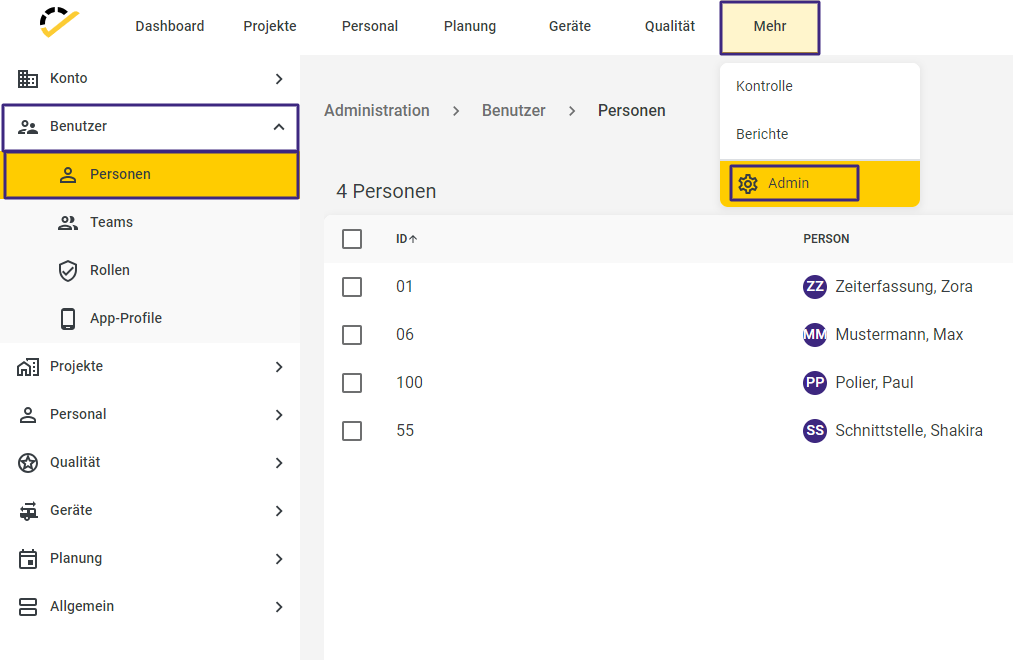Sort by the ID column header
Viewport: 1013px width, 660px height.
pos(401,239)
